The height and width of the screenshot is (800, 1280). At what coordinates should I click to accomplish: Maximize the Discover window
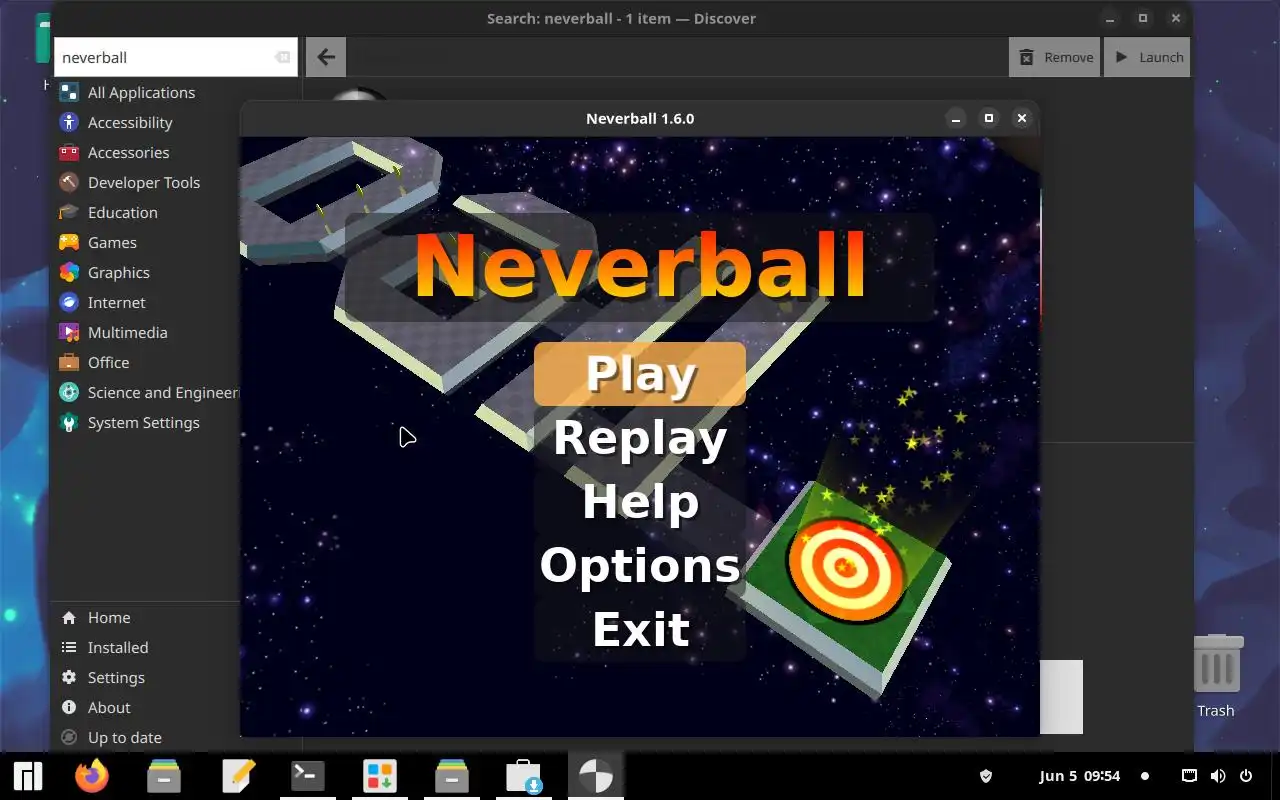coord(1143,18)
